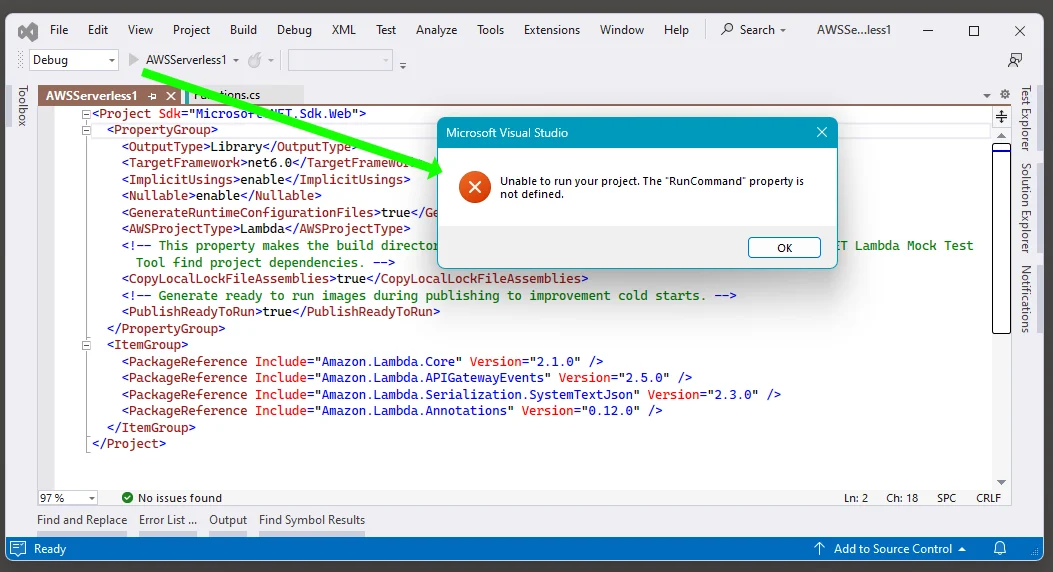Viewport: 1053px width, 572px height.
Task: Open the Project menu
Action: tap(191, 30)
